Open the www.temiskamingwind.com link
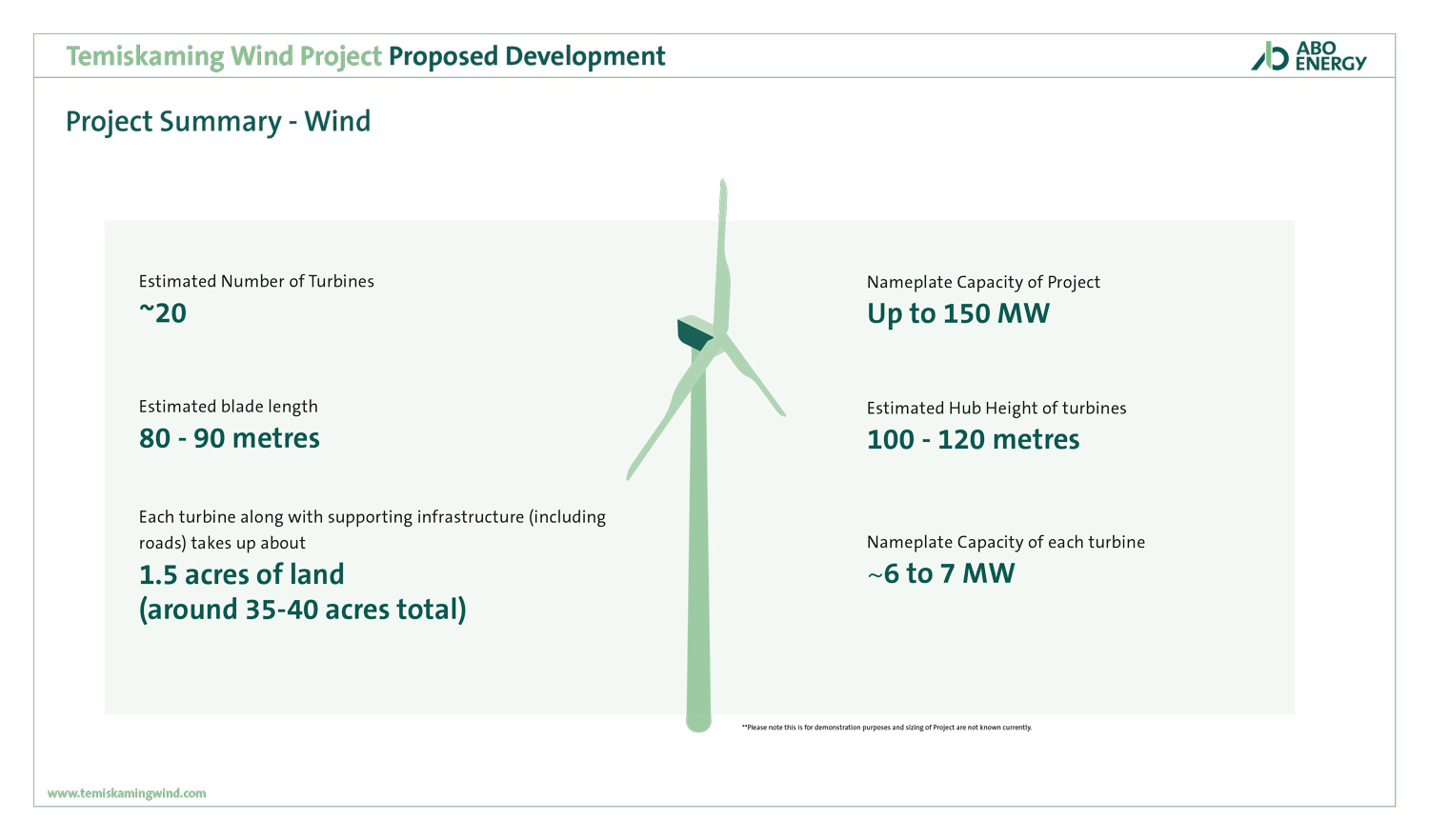 coord(127,793)
